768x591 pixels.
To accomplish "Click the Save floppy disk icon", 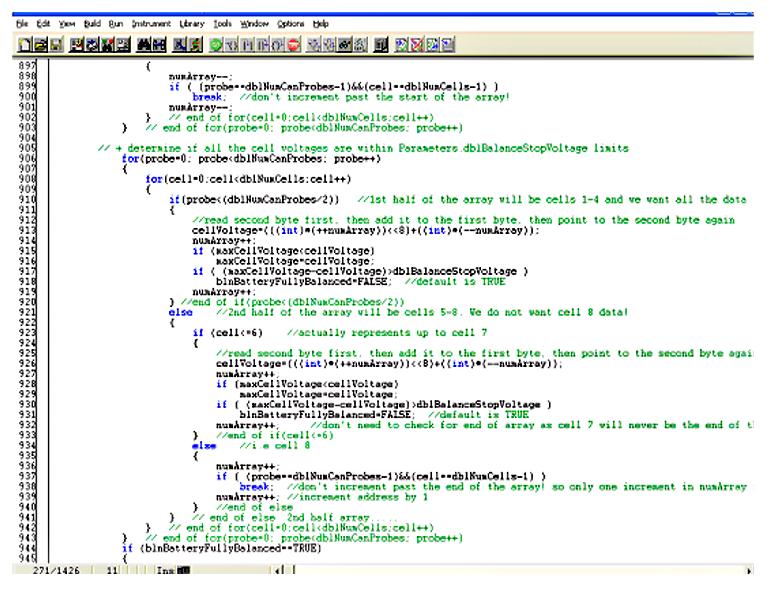I will click(56, 45).
